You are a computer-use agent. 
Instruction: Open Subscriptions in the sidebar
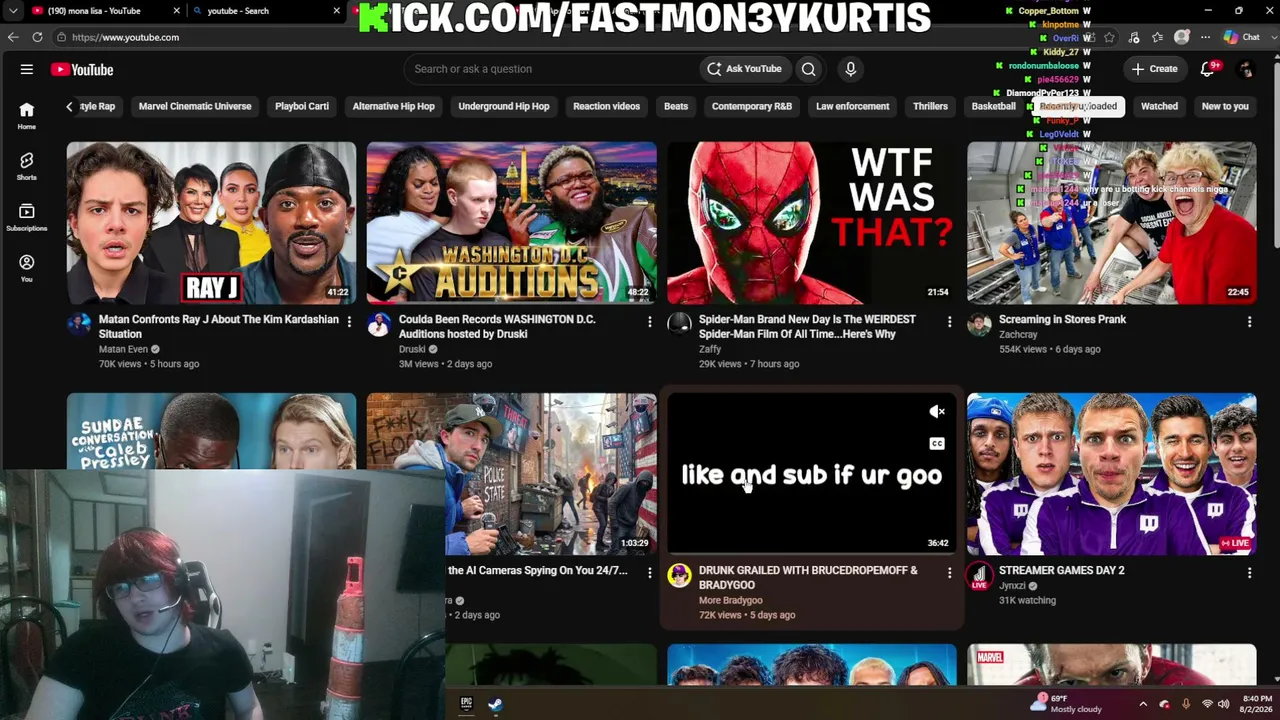[27, 217]
